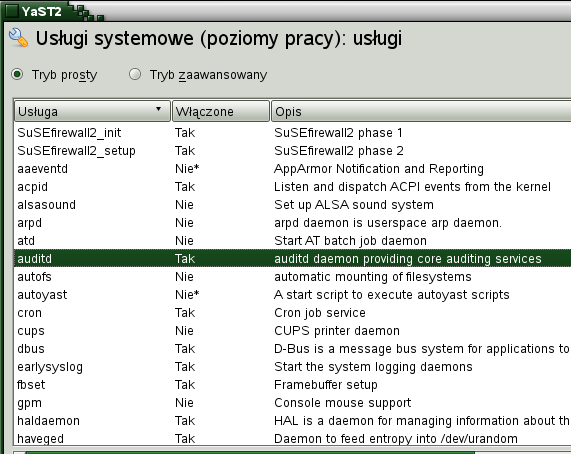Click the horizontal scrollbar below the list

point(292,452)
